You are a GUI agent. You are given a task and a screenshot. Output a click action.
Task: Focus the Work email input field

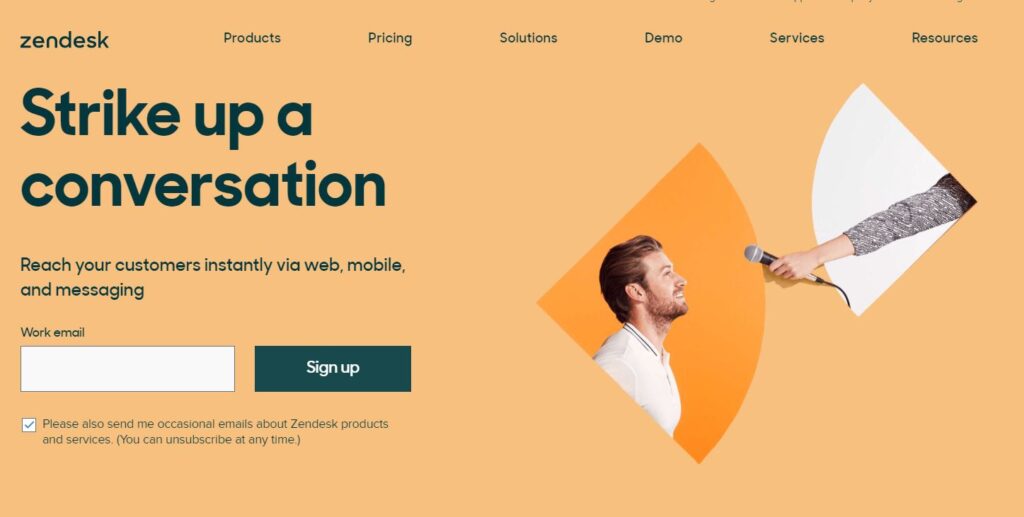[127, 369]
